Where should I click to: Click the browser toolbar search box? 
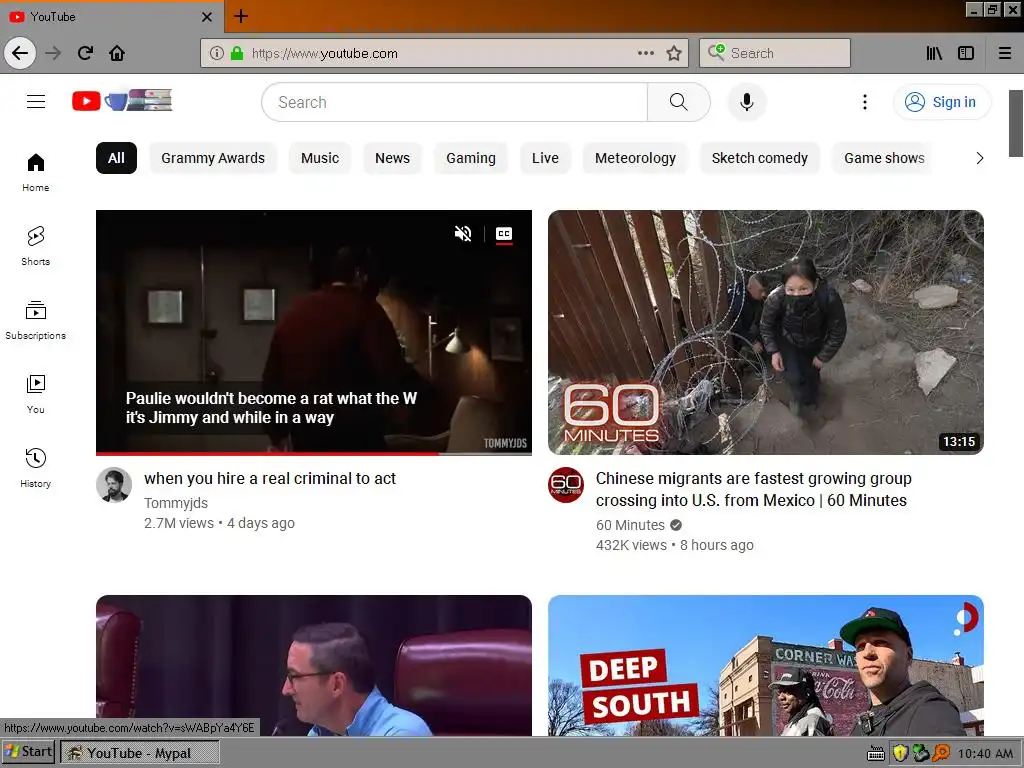(775, 53)
